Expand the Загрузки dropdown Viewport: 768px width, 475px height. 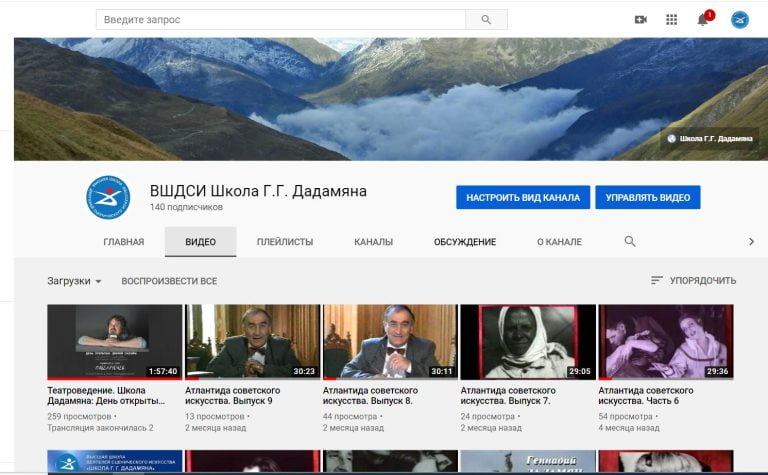coord(74,281)
